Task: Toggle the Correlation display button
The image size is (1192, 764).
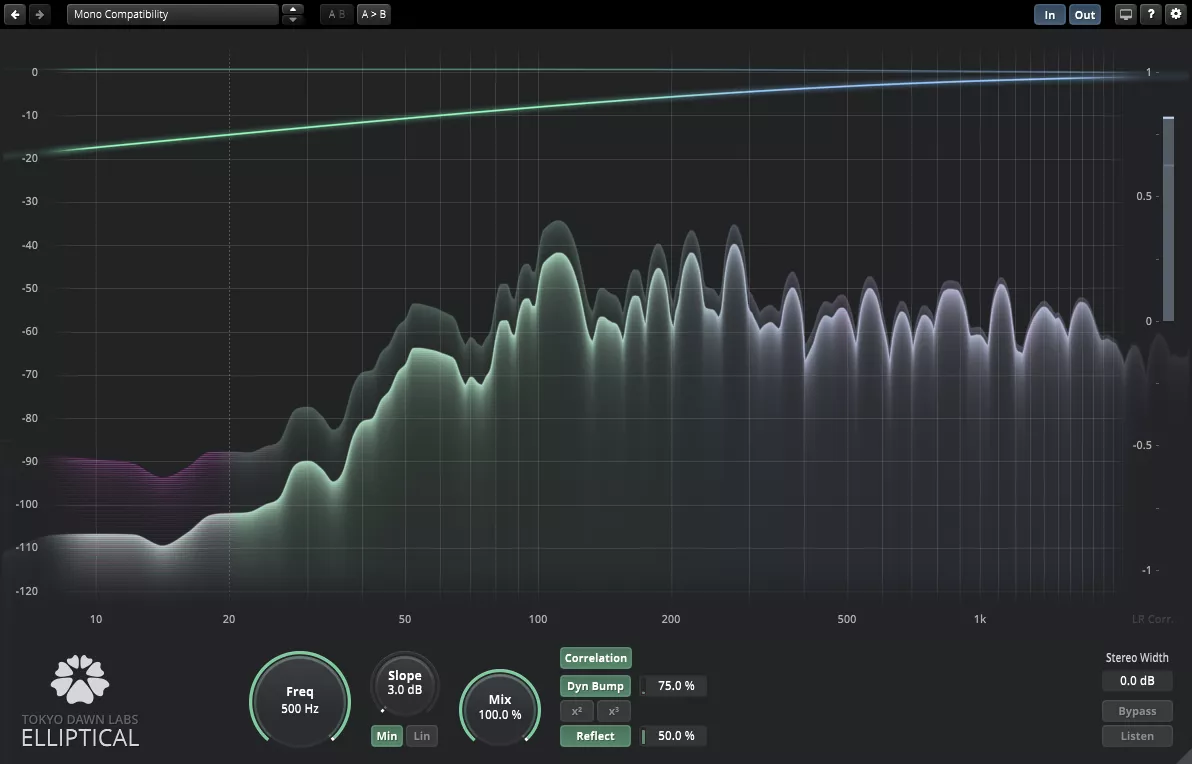Action: (596, 658)
